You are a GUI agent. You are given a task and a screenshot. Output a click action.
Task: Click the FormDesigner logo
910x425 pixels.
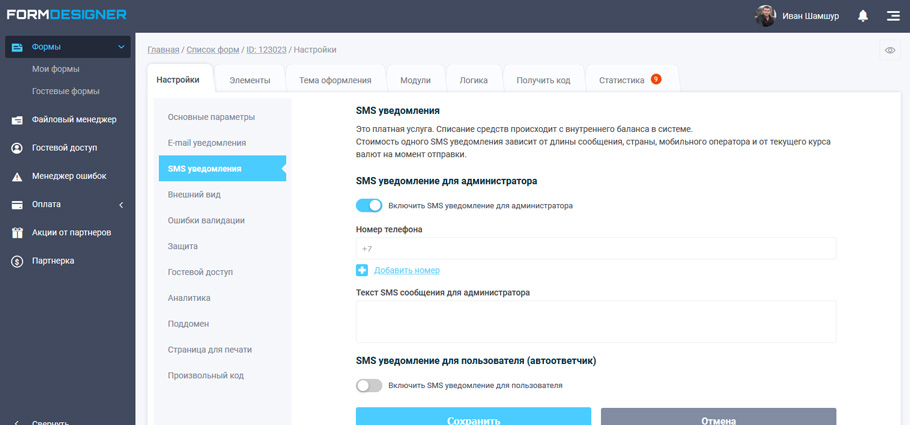(x=66, y=15)
